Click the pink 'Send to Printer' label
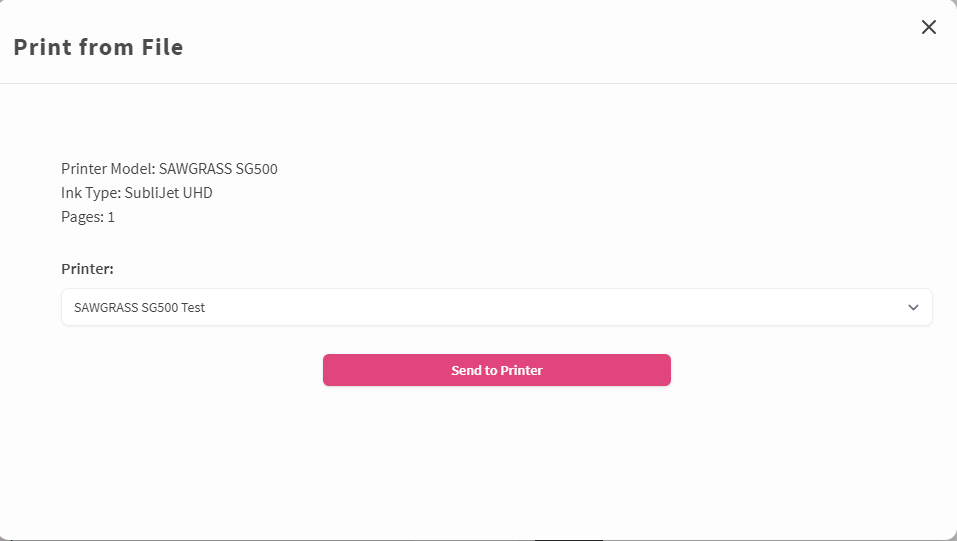957x541 pixels. 496,370
